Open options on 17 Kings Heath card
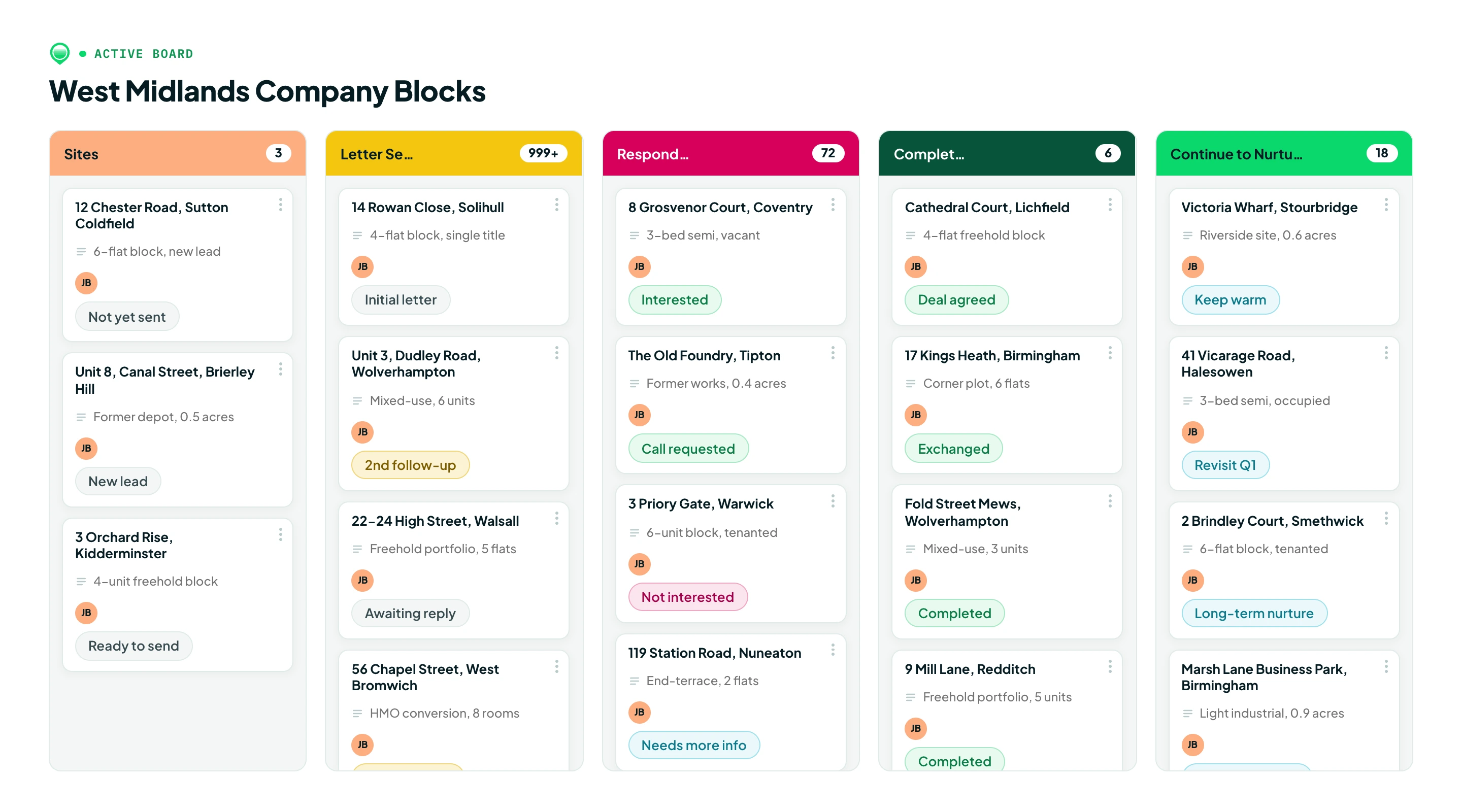This screenshot has width=1462, height=812. pyautogui.click(x=1110, y=353)
